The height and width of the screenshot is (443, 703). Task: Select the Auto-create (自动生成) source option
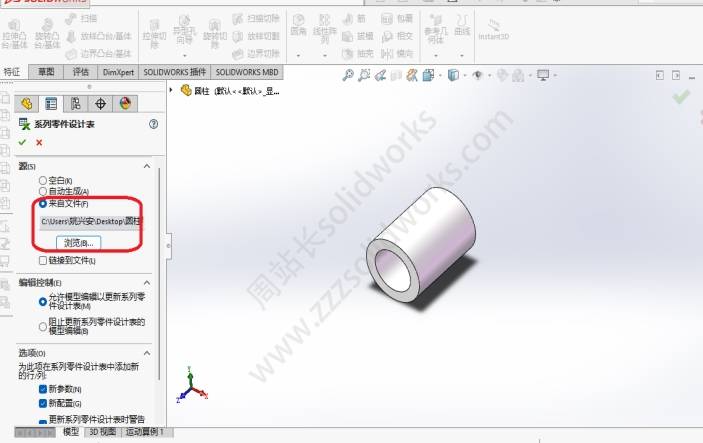click(x=43, y=191)
